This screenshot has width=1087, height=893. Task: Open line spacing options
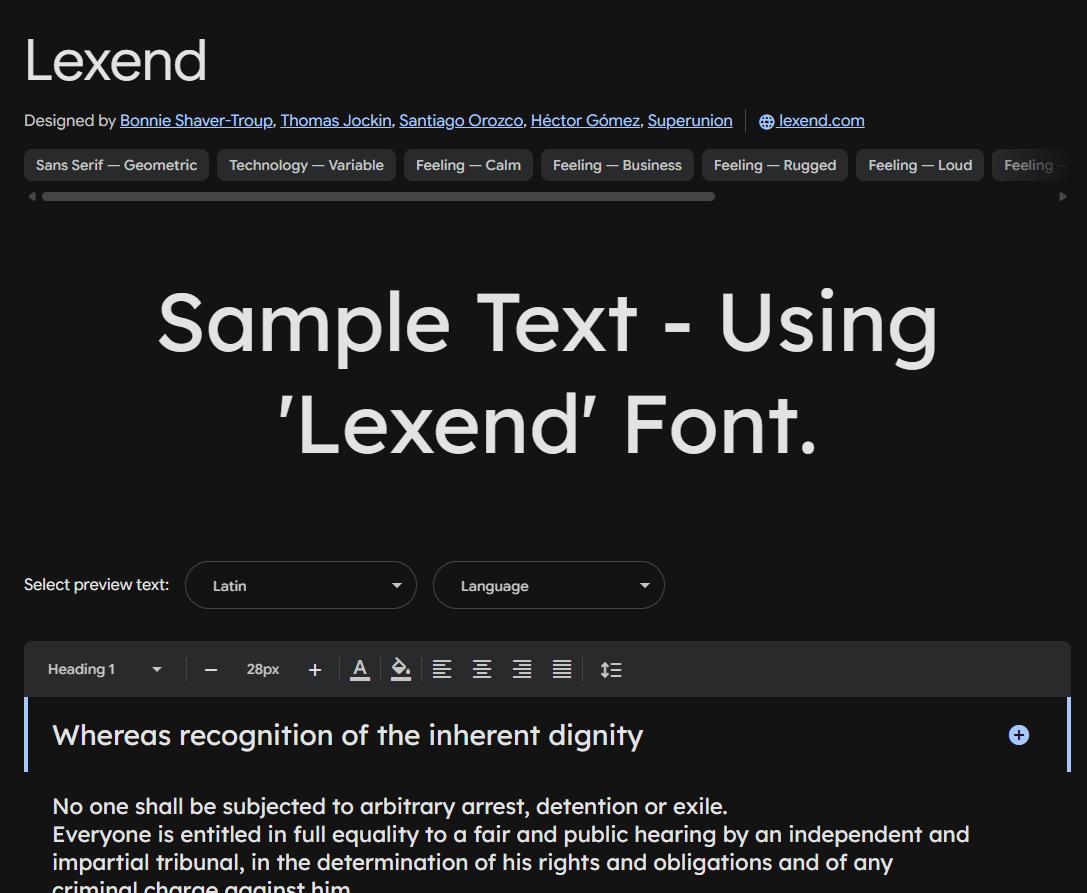click(x=611, y=670)
